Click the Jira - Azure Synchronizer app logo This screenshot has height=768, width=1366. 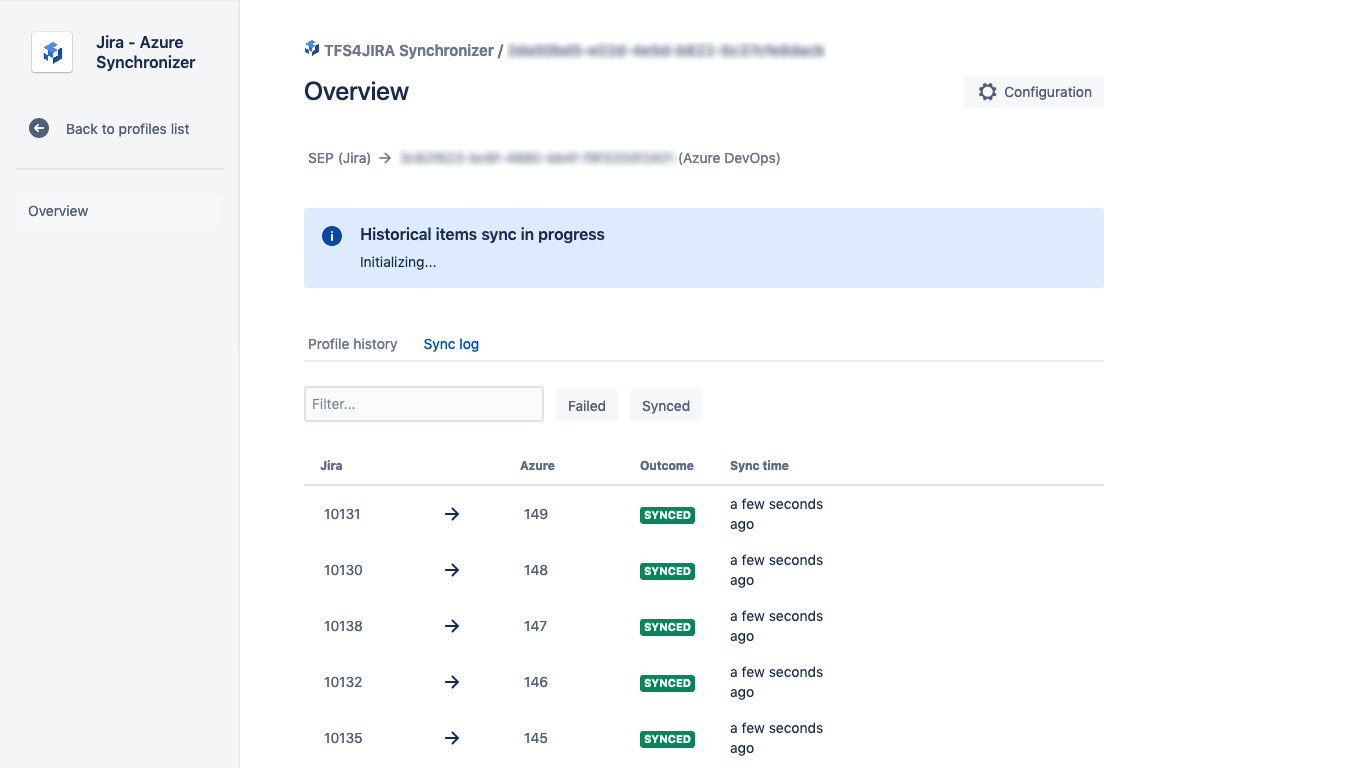coord(52,52)
